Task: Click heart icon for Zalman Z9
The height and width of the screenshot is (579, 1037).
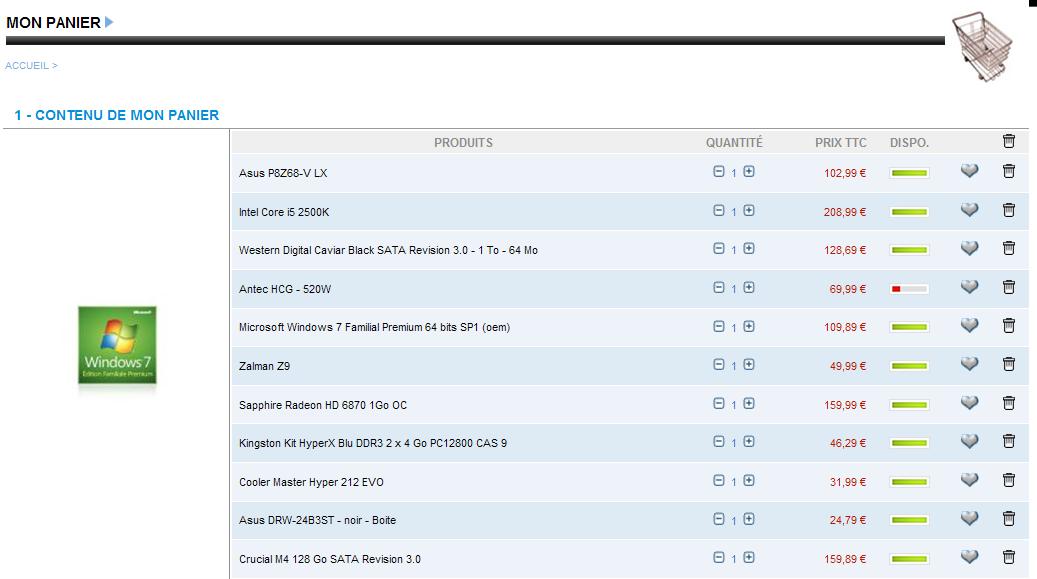Action: 969,364
